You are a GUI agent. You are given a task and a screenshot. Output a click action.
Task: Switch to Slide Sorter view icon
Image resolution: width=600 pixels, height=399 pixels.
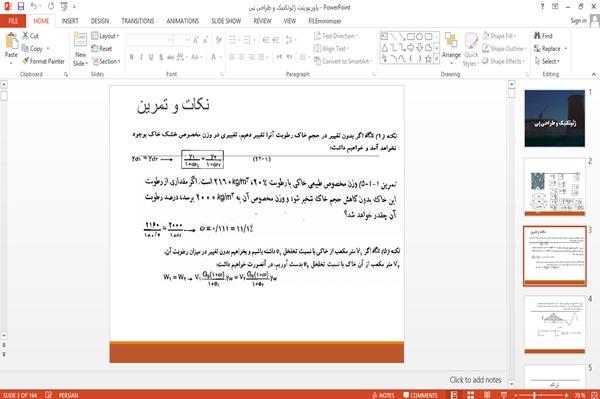(x=470, y=395)
